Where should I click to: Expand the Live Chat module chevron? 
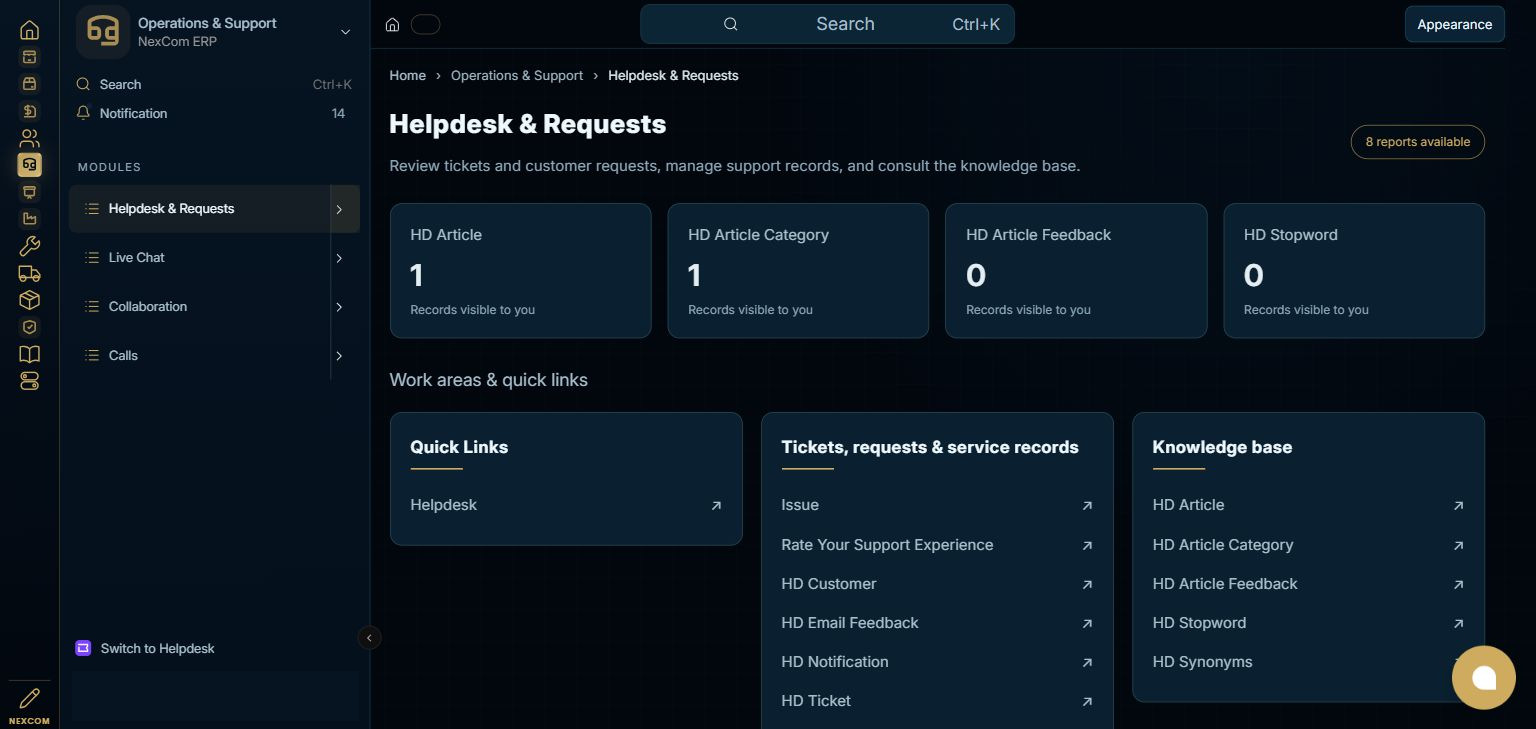339,258
